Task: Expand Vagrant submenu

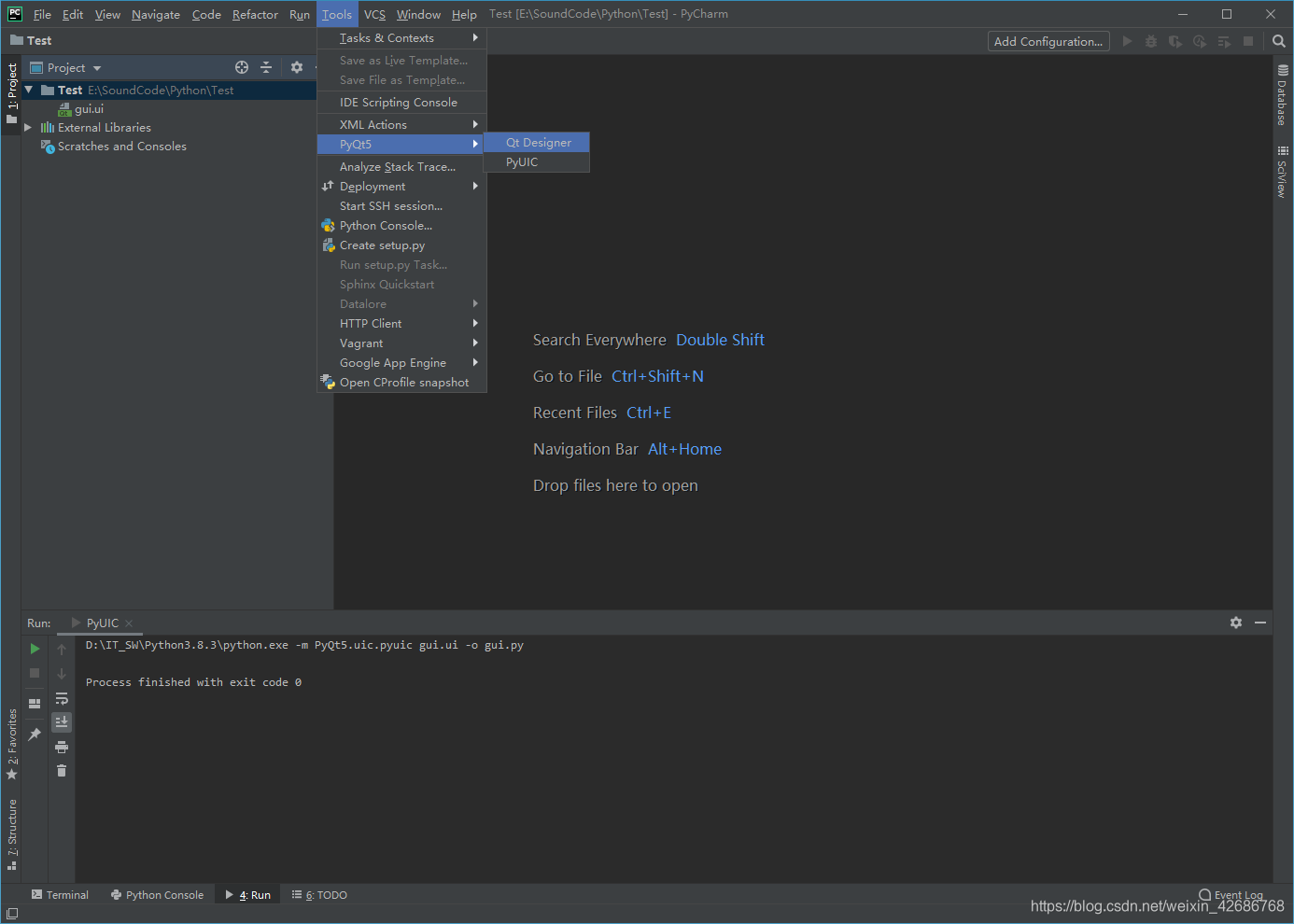Action: tap(401, 343)
